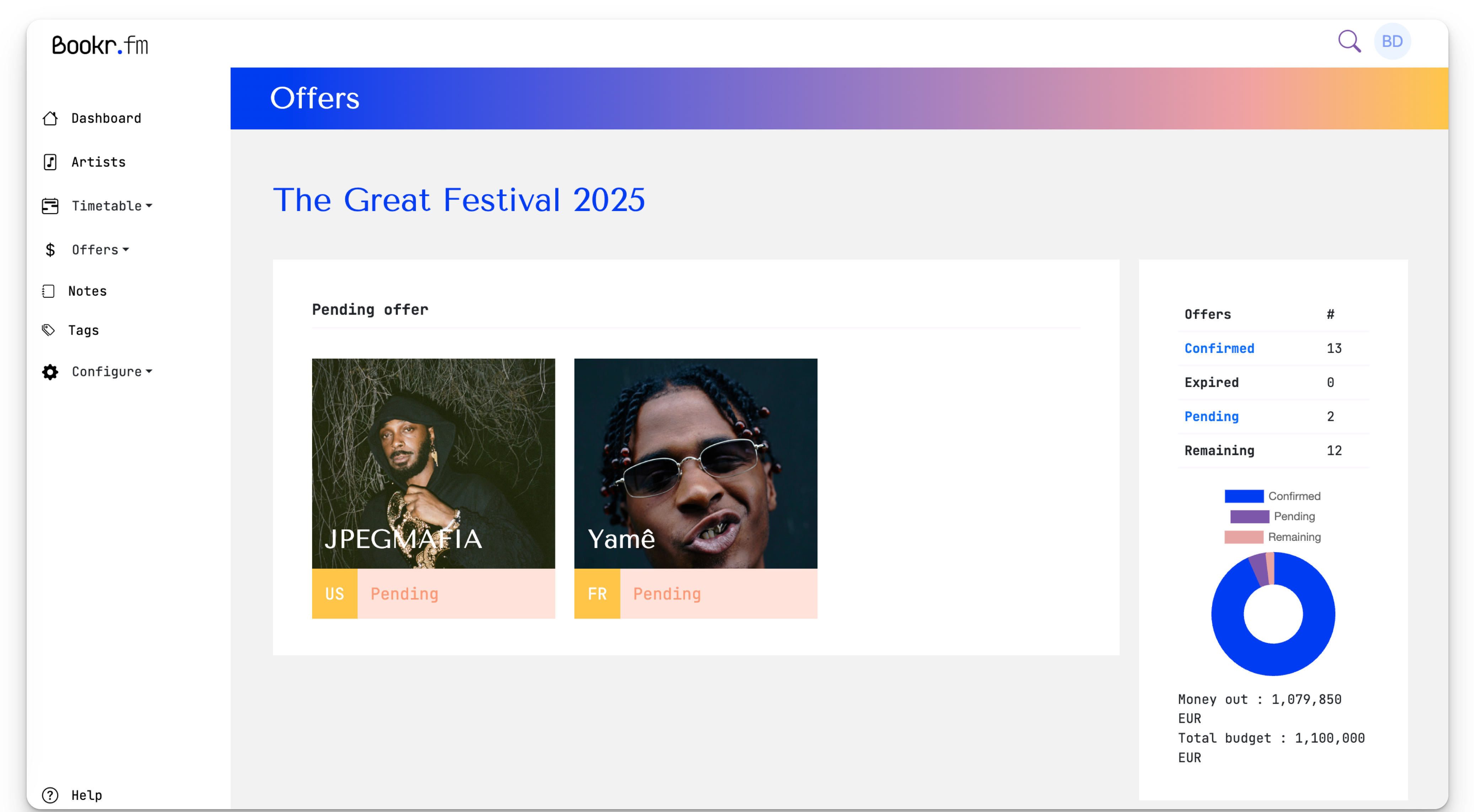Open the BD user avatar
Image resolution: width=1474 pixels, height=812 pixels.
click(x=1392, y=41)
